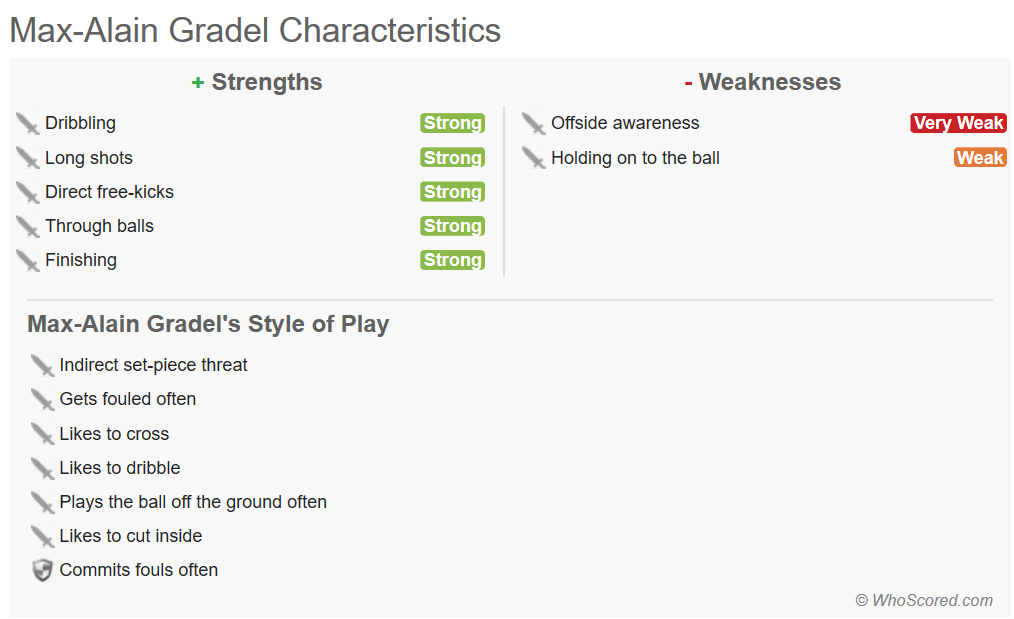The height and width of the screenshot is (619, 1014).
Task: Click the Strong badge next to Dribbling
Action: coord(453,123)
